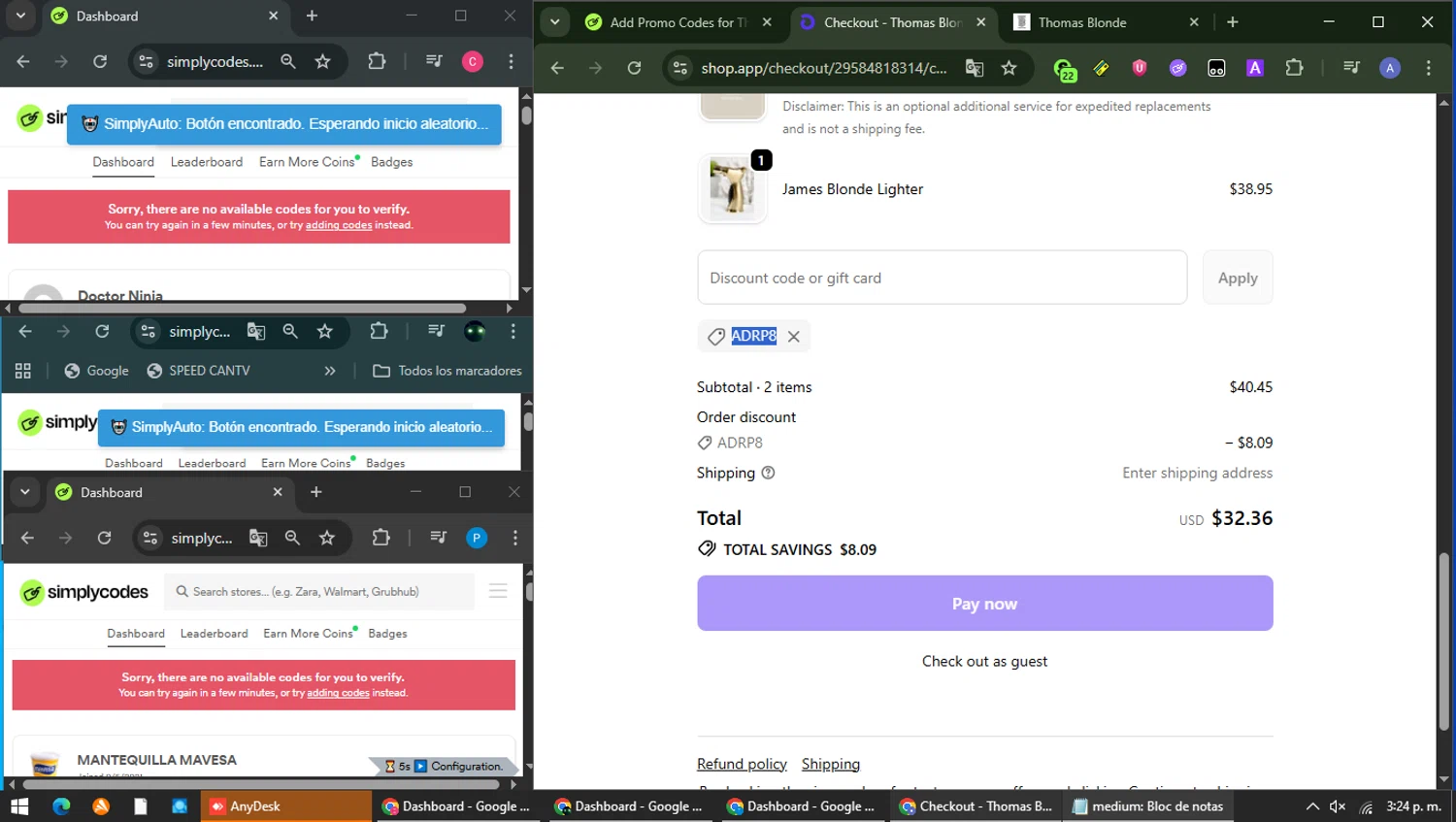This screenshot has height=822, width=1456.
Task: Click the yellow ruler extension icon
Action: (1101, 68)
